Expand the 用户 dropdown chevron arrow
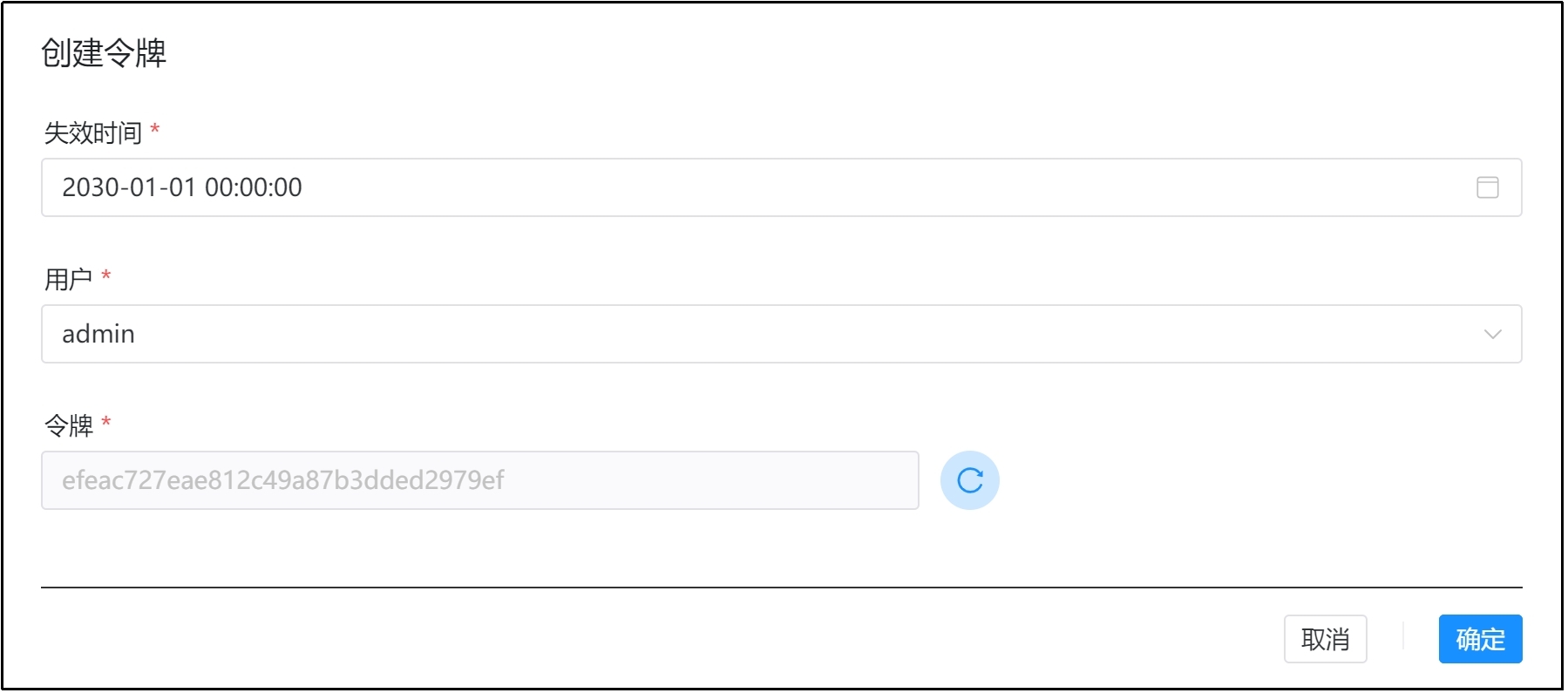The height and width of the screenshot is (693, 1568). tap(1492, 334)
